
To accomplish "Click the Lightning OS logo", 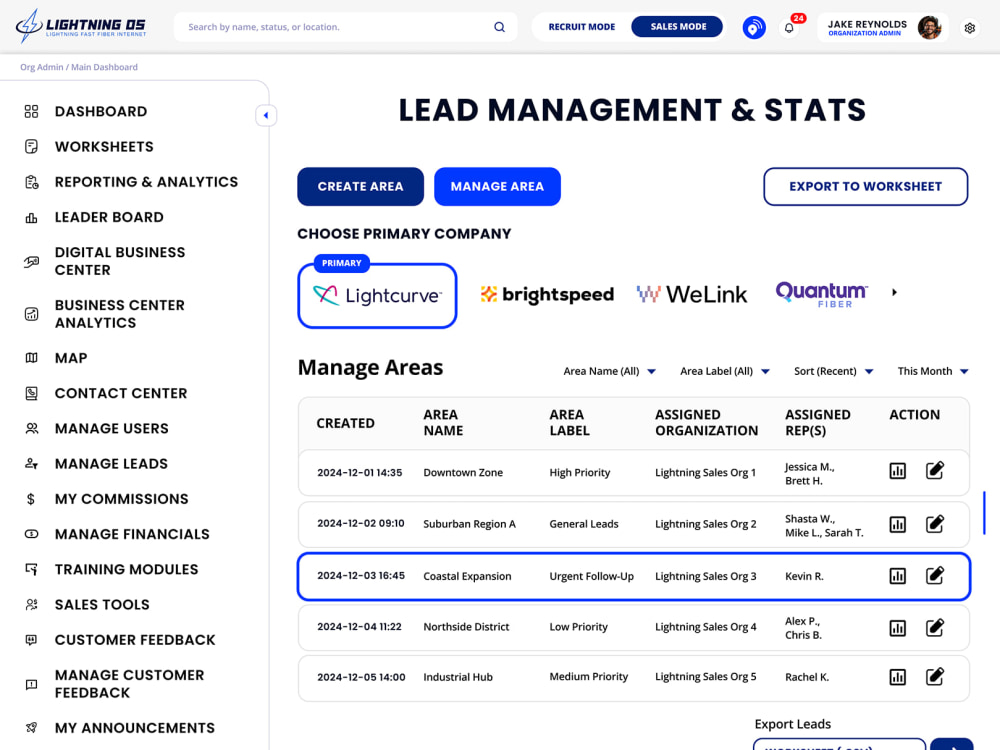I will coord(81,26).
